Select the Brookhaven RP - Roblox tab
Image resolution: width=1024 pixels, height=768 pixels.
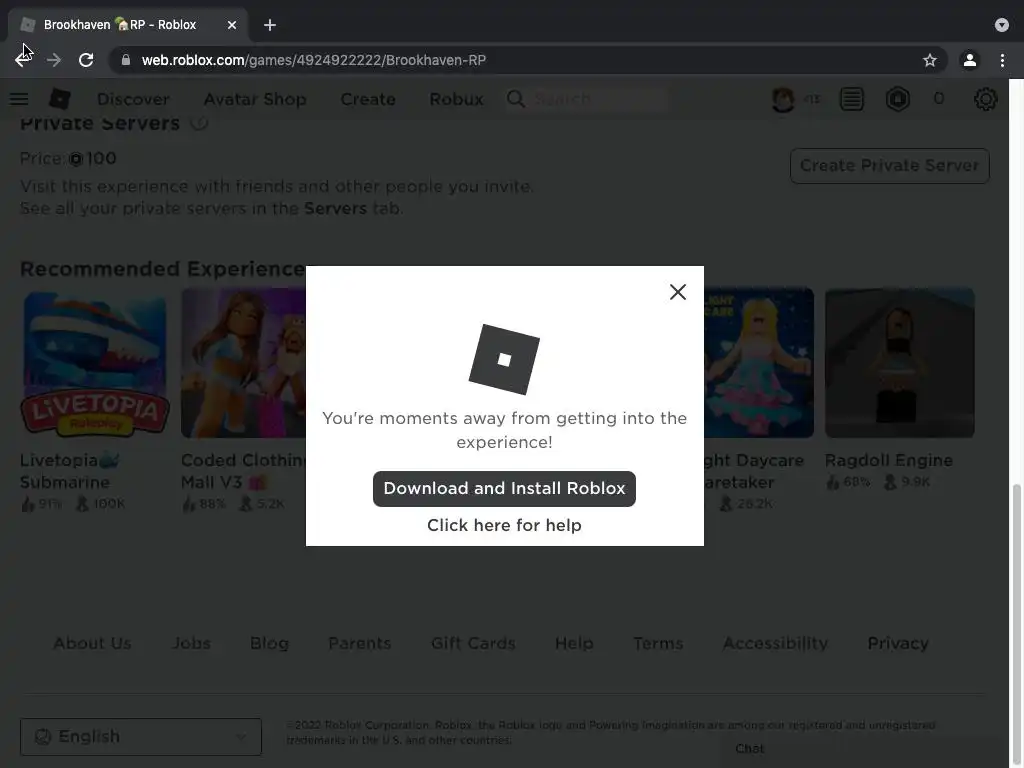click(x=128, y=25)
